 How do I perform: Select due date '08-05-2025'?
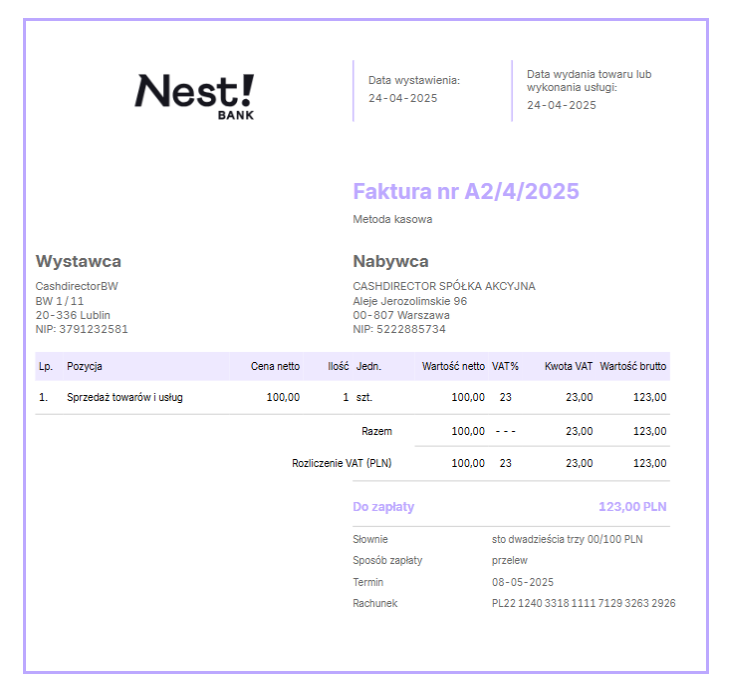coord(522,582)
